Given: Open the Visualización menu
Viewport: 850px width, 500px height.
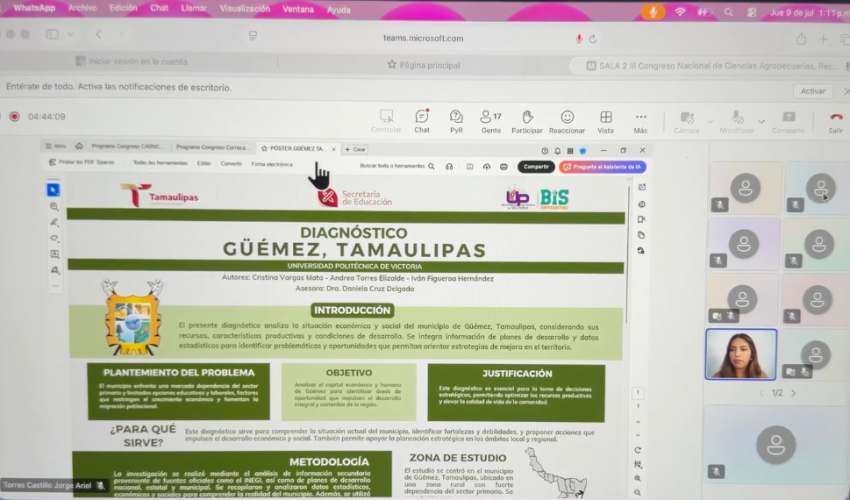Looking at the screenshot, I should pos(244,9).
